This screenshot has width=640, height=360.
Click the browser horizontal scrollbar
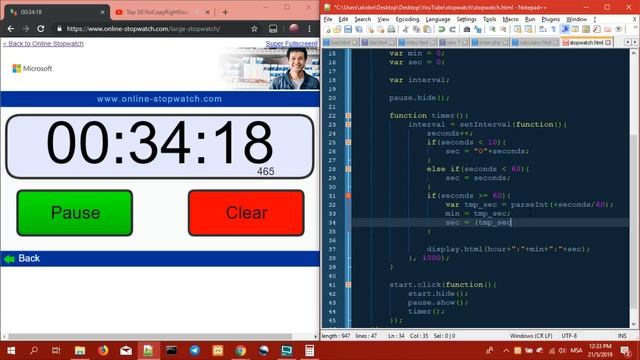(x=150, y=337)
